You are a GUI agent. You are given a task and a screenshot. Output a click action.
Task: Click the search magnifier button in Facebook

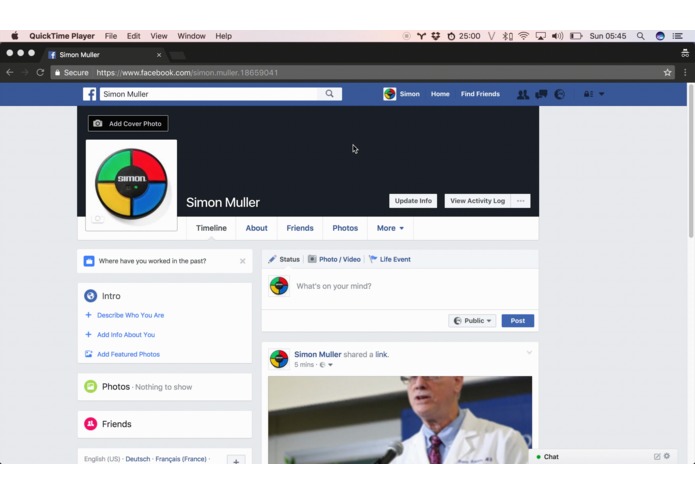329,94
